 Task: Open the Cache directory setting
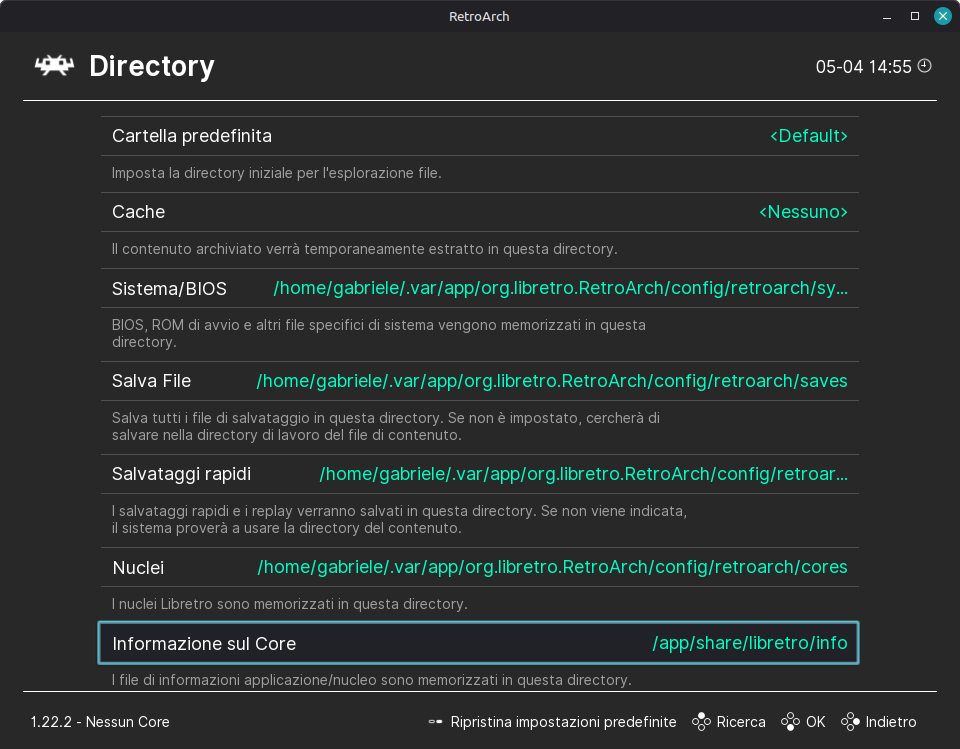[x=479, y=212]
